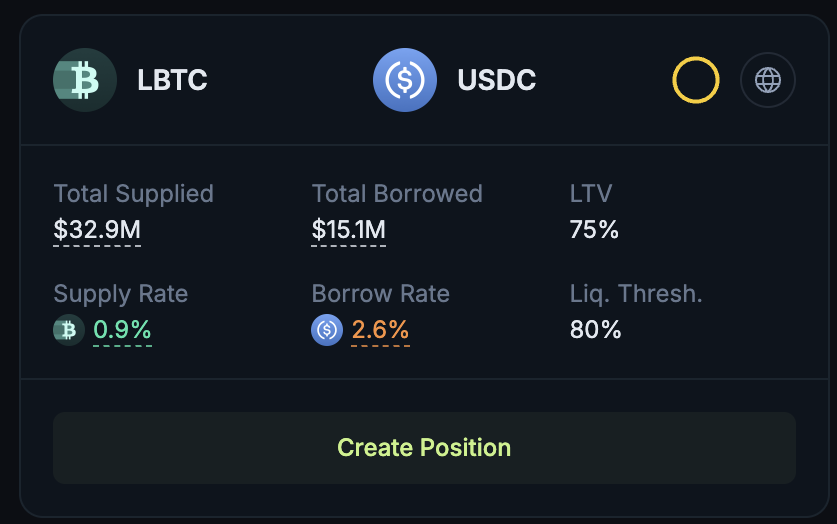This screenshot has width=837, height=524.
Task: Click the USDC token icon in header
Action: (405, 80)
